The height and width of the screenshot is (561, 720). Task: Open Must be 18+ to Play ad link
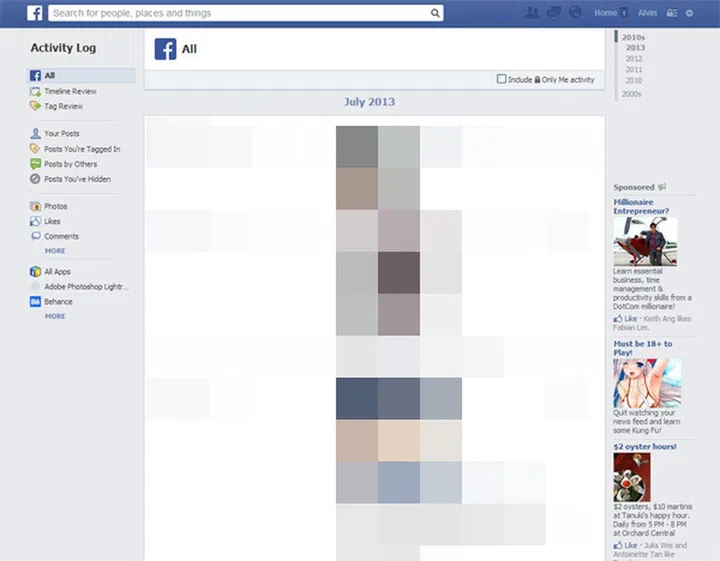[x=643, y=348]
